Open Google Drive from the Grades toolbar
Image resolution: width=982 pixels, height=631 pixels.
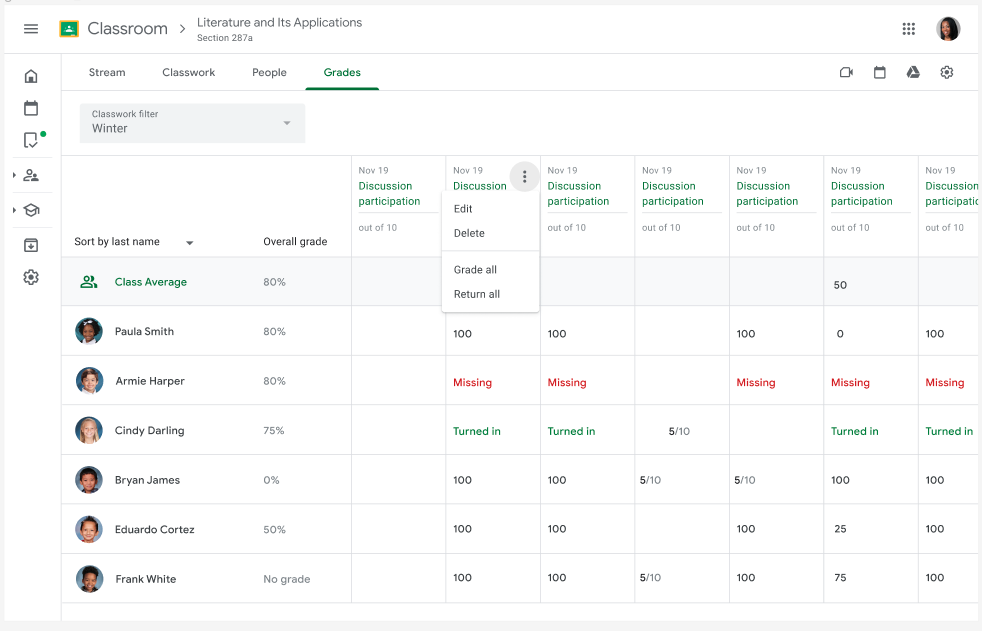point(912,72)
